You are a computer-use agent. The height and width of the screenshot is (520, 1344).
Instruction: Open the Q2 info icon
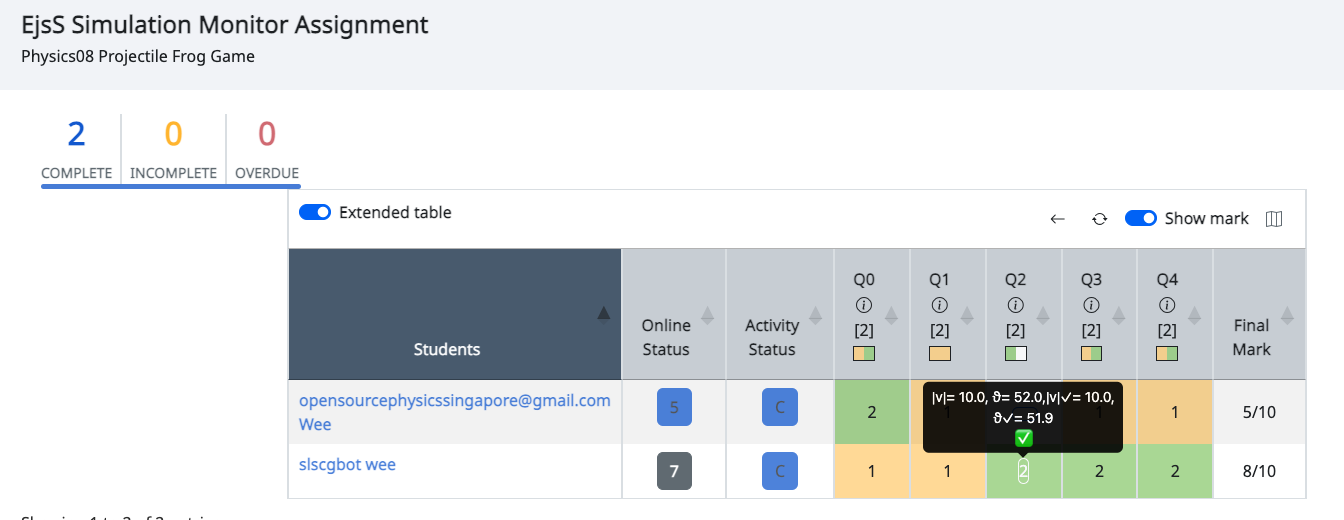pos(1016,305)
